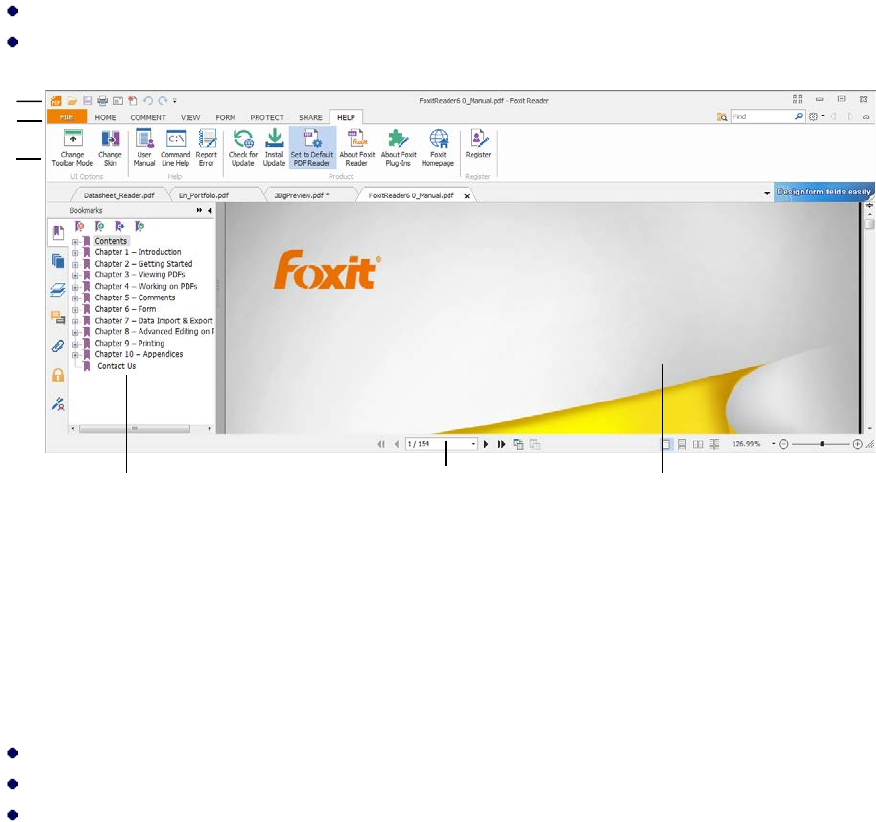Click the Design form fields easily banner
Viewport: 876px width, 822px height.
[823, 192]
